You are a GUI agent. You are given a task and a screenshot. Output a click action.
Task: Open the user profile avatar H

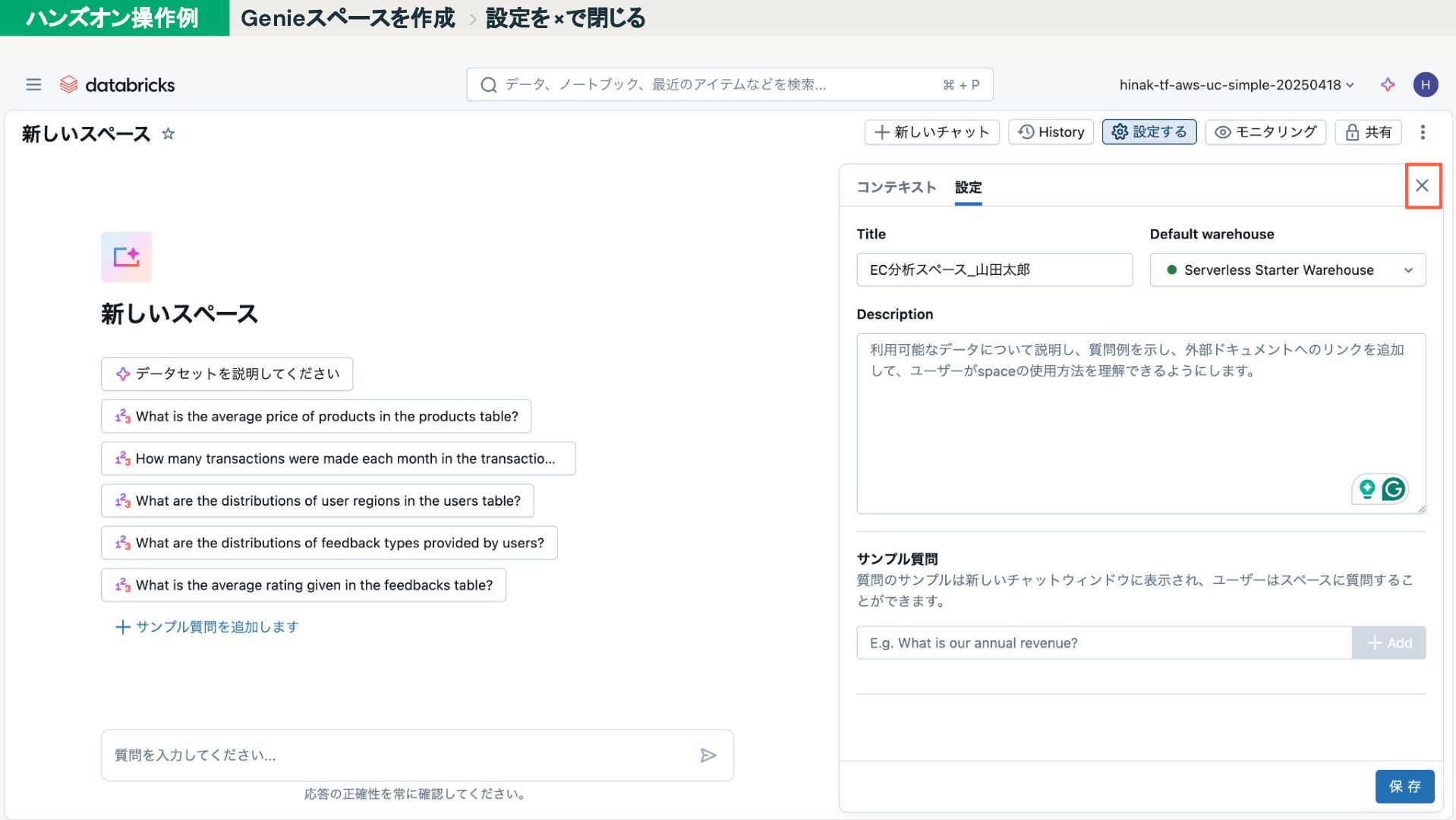pos(1425,85)
